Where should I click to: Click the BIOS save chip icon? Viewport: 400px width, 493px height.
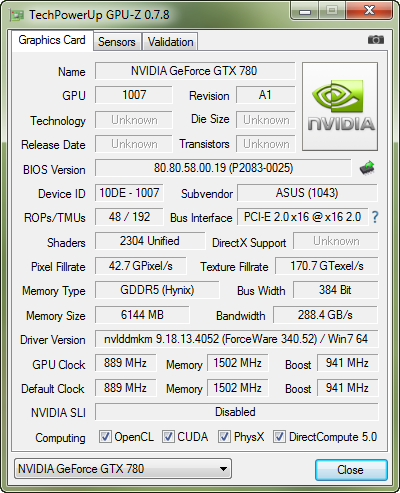coord(367,168)
